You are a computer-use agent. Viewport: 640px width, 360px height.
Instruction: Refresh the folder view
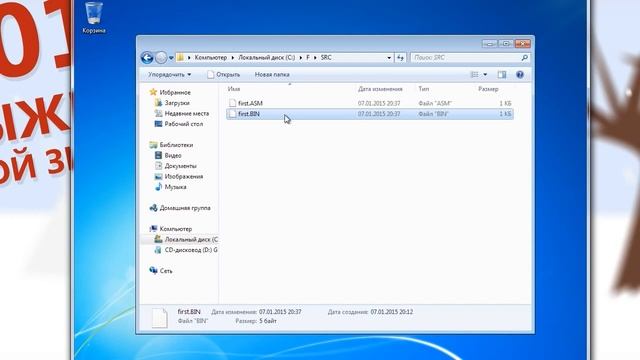[400, 58]
